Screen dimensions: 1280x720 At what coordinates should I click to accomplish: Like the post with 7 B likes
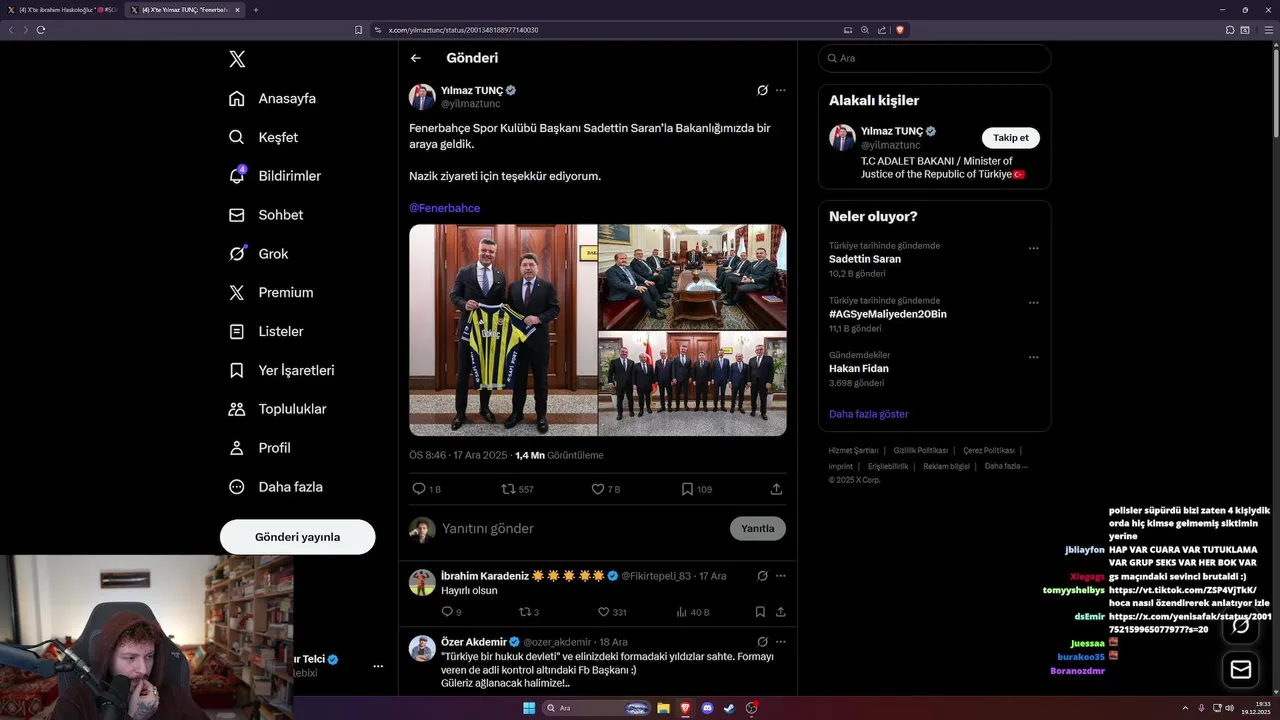click(598, 489)
